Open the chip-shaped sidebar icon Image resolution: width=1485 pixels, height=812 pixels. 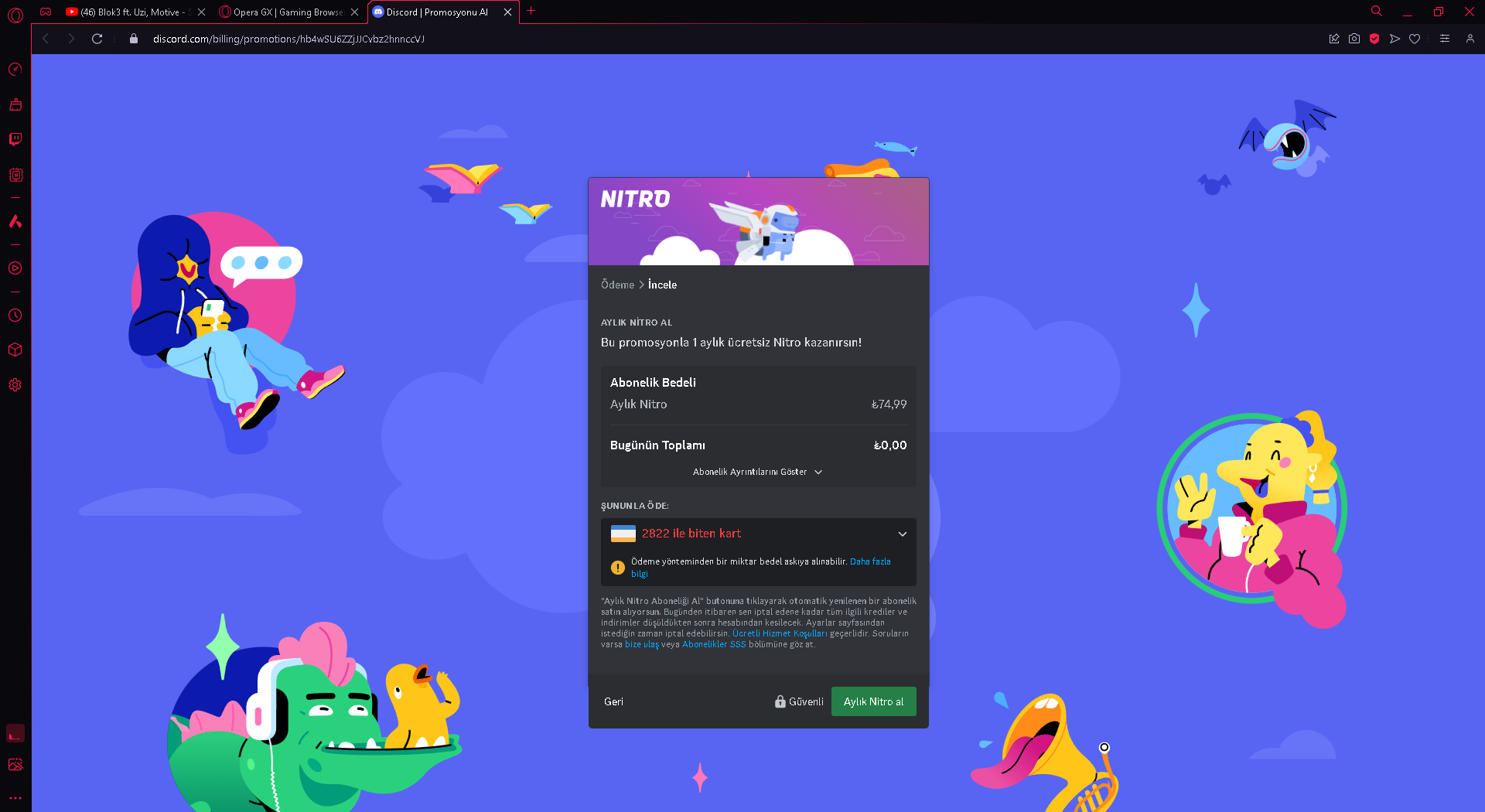point(15,175)
